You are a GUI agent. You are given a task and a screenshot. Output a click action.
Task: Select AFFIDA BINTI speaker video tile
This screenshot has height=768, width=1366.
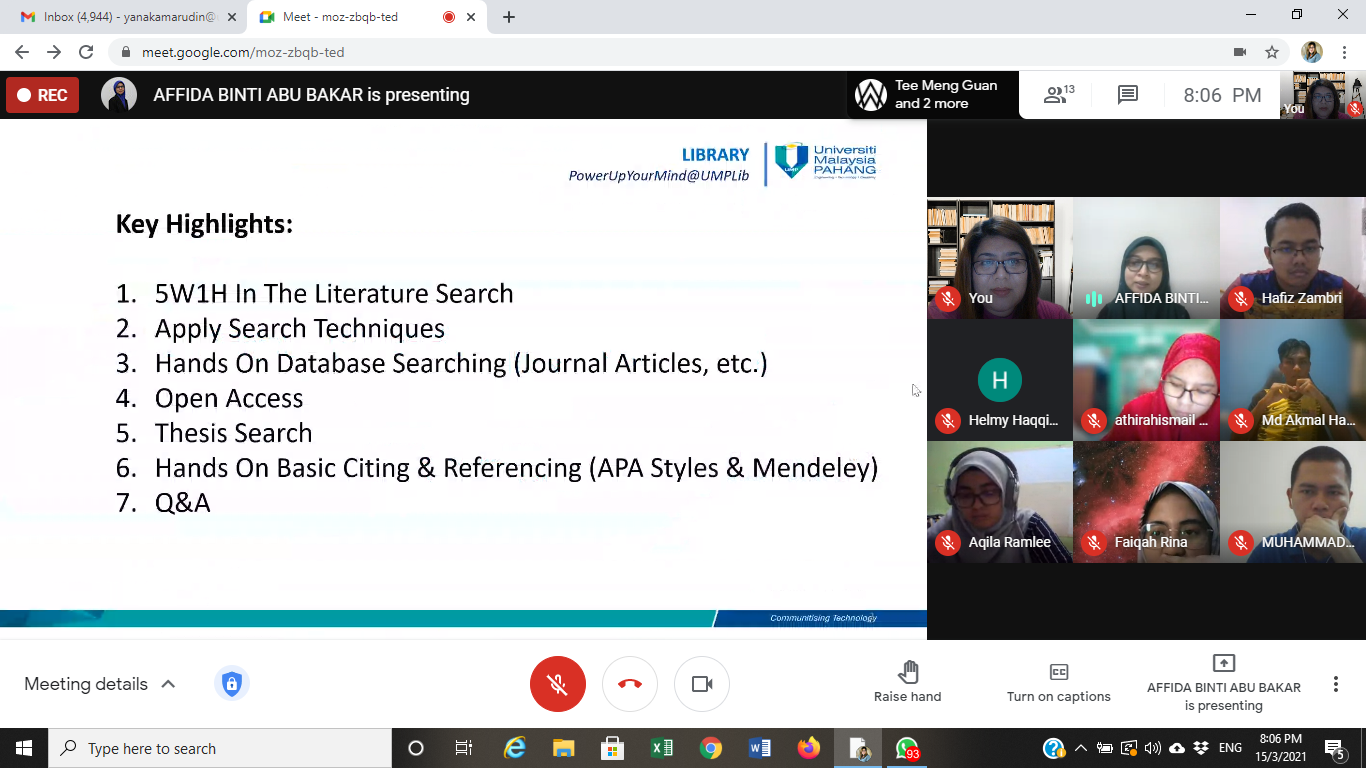coord(1146,258)
